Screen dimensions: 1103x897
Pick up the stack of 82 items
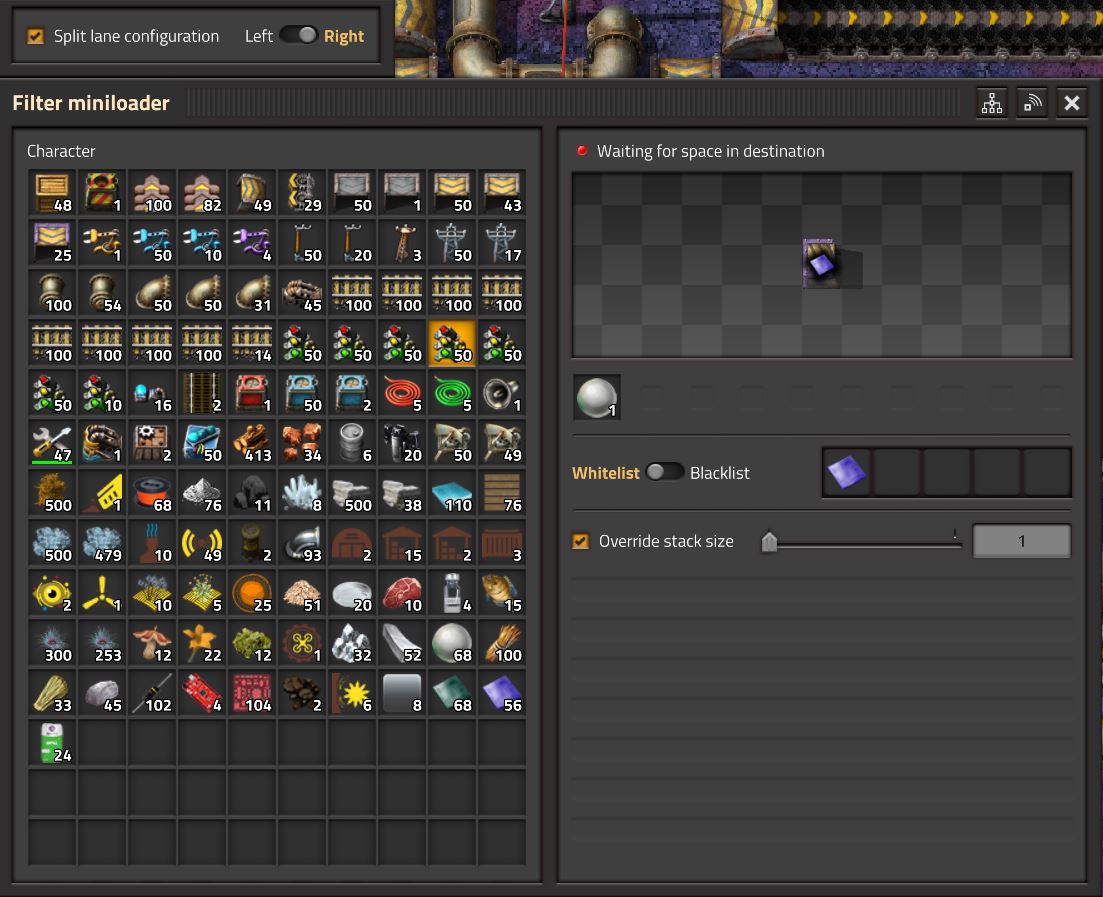click(202, 193)
